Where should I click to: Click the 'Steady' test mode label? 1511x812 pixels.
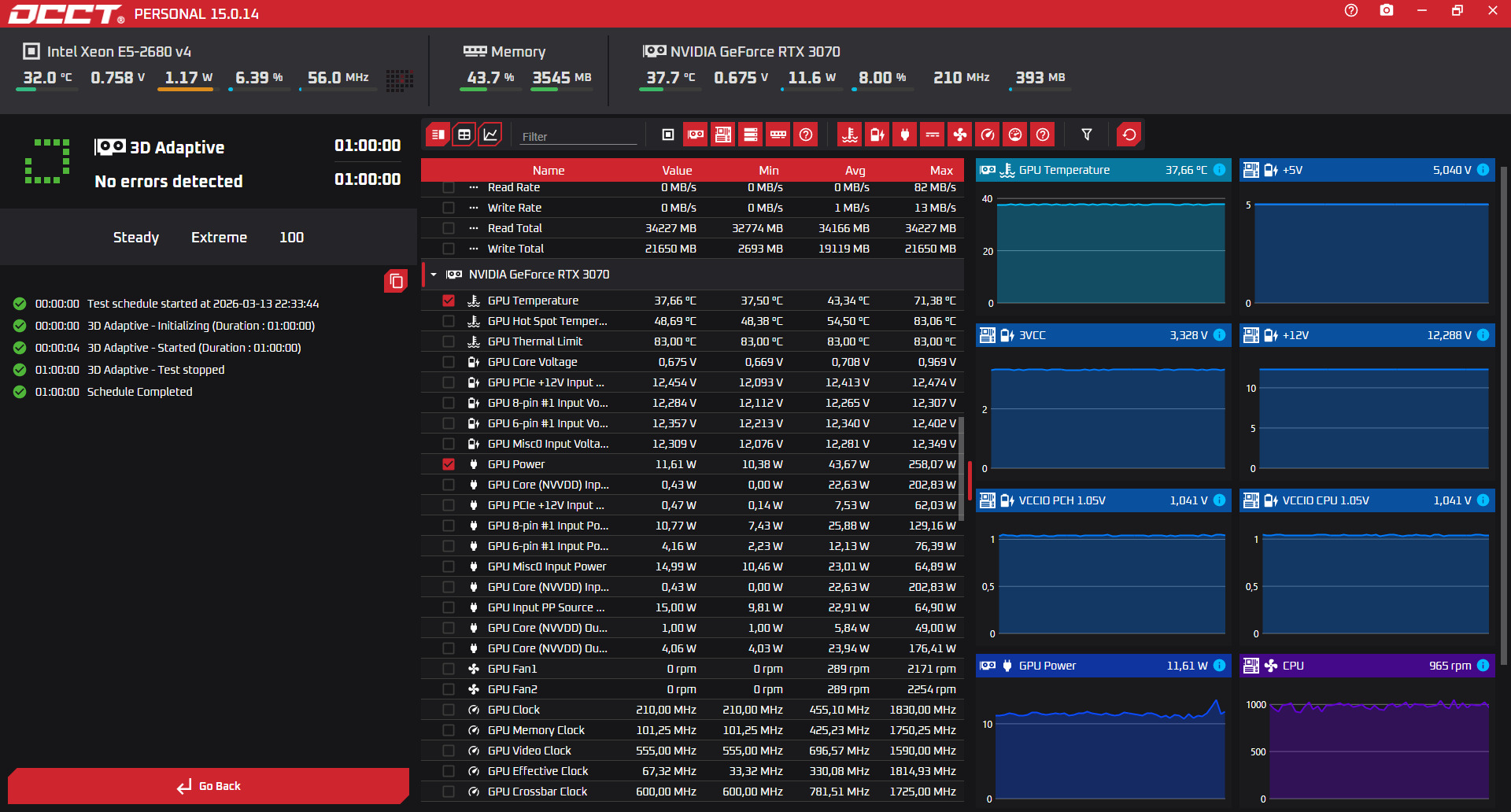tap(136, 238)
